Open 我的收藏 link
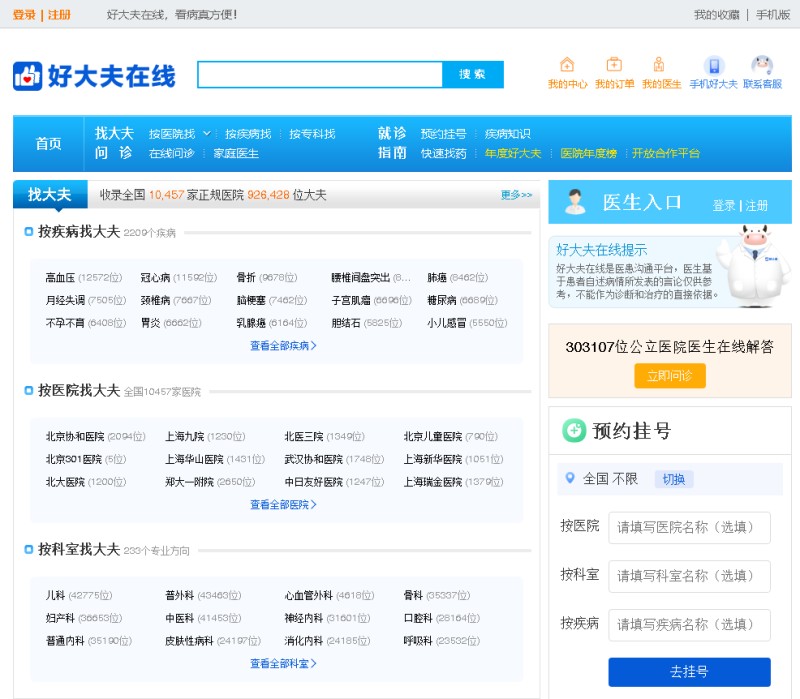 click(x=716, y=15)
